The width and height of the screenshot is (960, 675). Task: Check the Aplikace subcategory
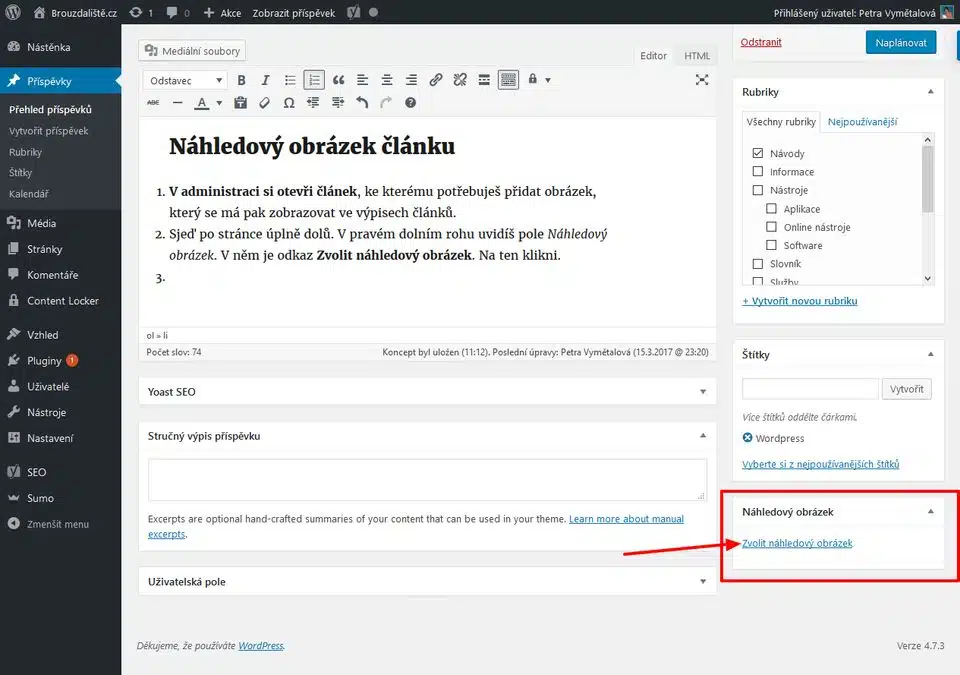pyautogui.click(x=771, y=208)
